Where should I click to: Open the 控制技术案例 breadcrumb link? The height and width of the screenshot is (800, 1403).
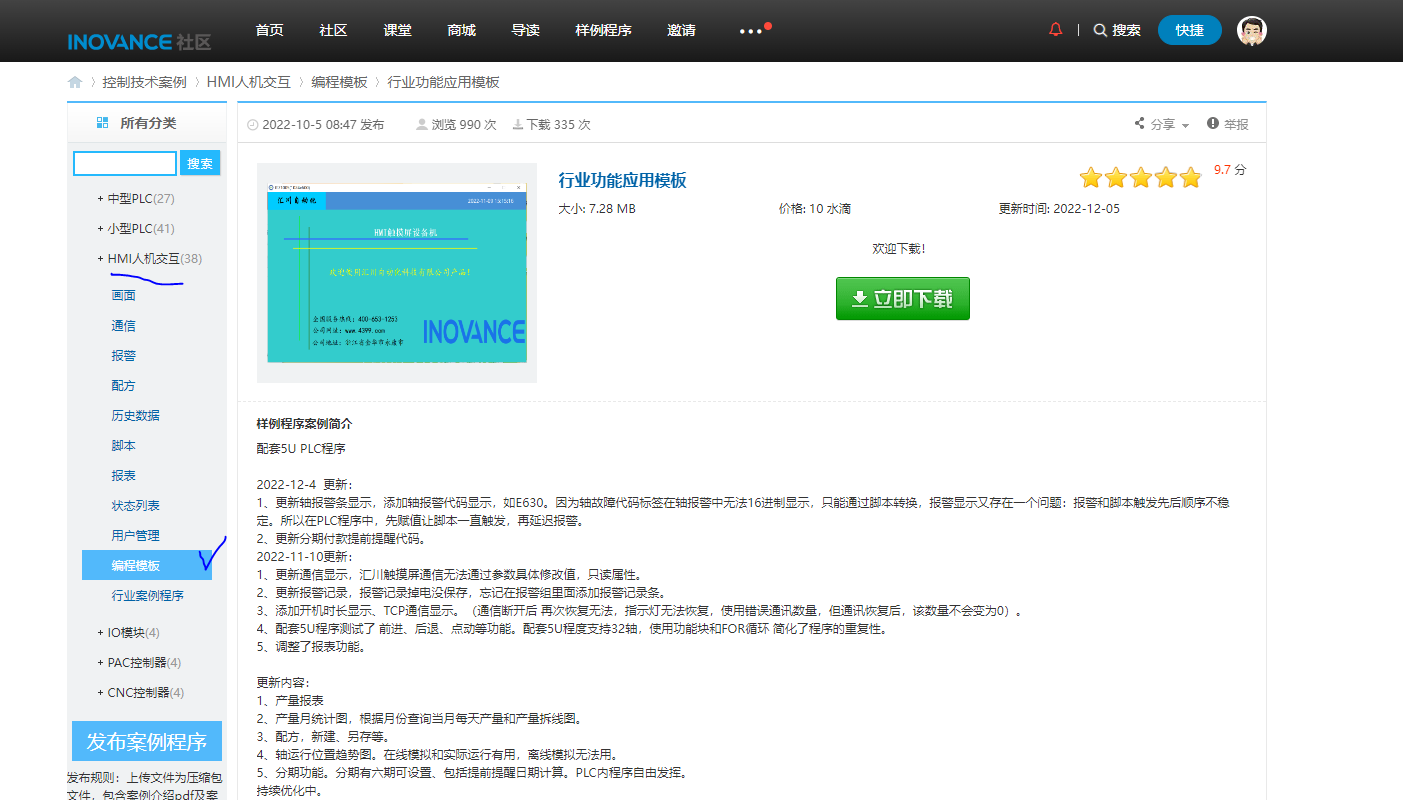tap(144, 82)
